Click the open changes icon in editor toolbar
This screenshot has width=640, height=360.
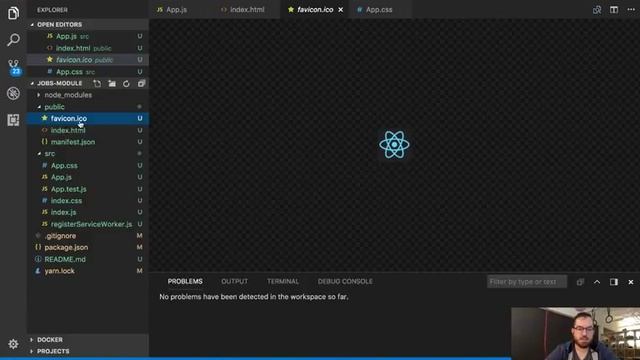point(597,10)
